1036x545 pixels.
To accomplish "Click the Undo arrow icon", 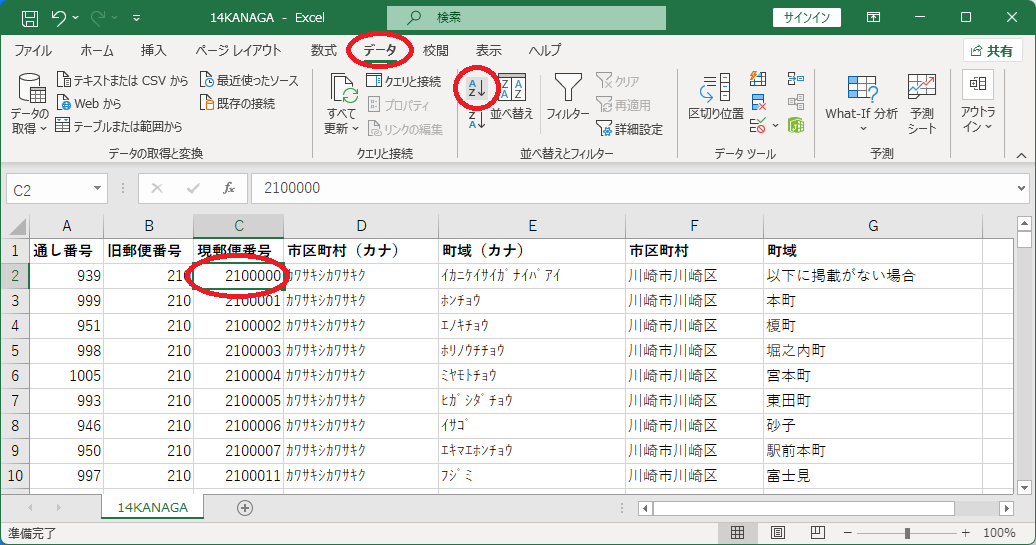I will [59, 18].
